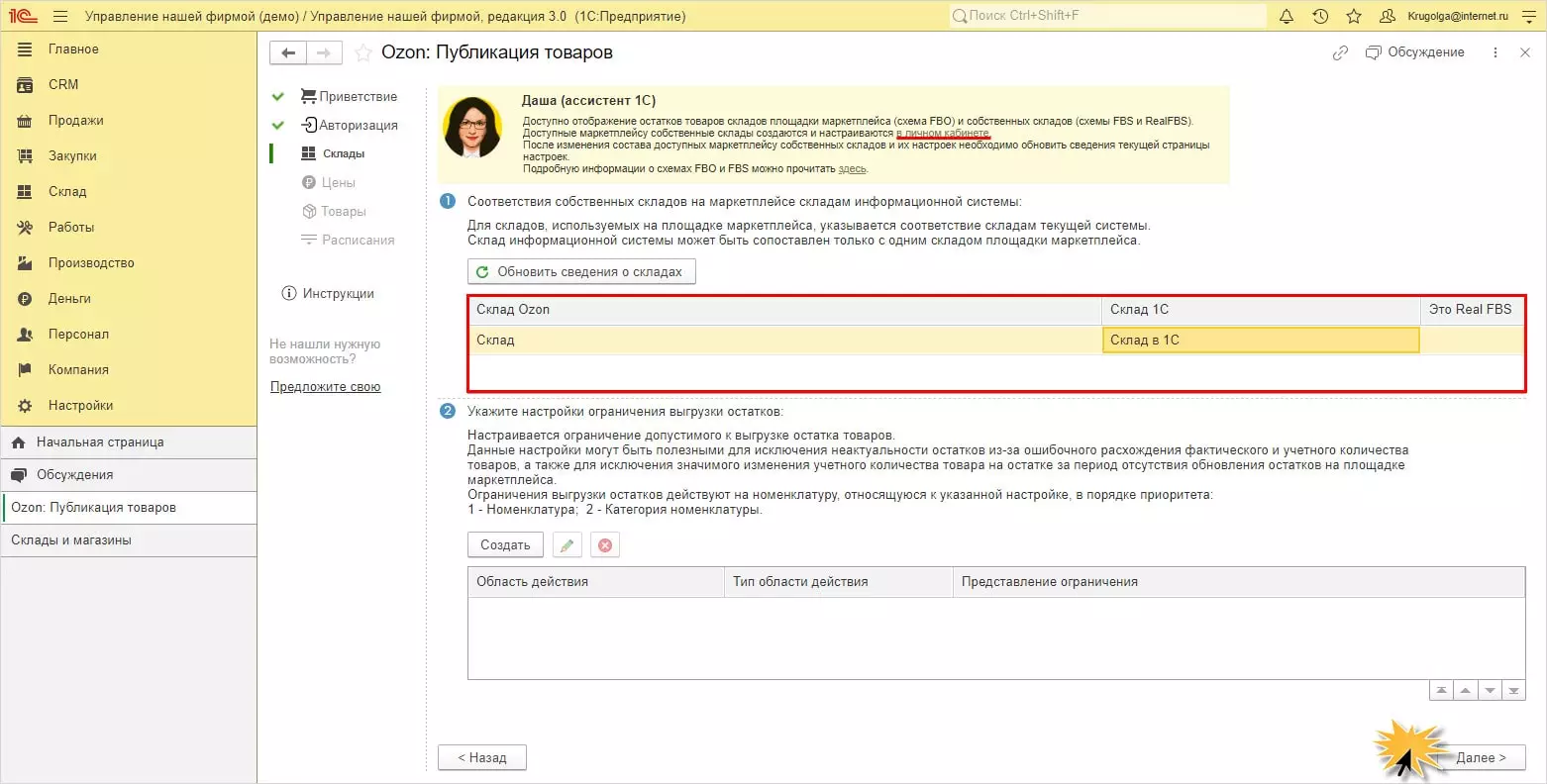The image size is (1547, 784).
Task: Open the 'здесь' FBO/FBS info link
Action: pos(852,169)
